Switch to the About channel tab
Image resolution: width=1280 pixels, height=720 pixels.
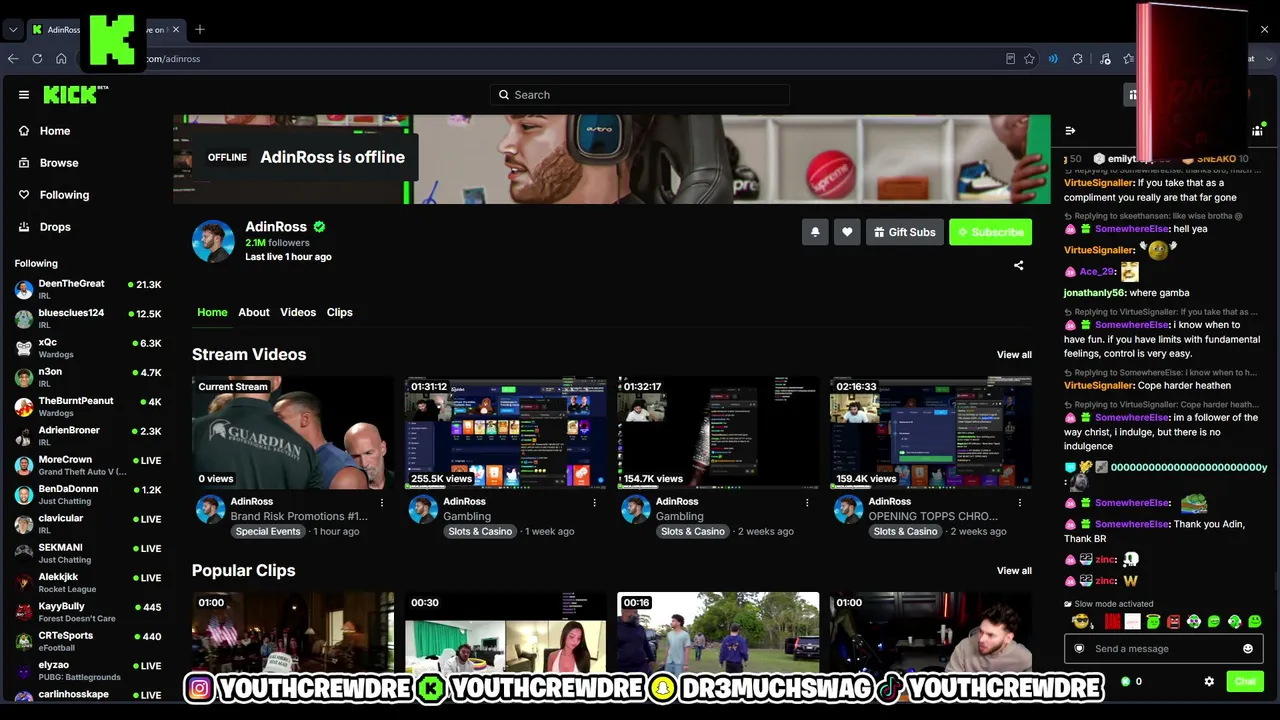(x=254, y=312)
